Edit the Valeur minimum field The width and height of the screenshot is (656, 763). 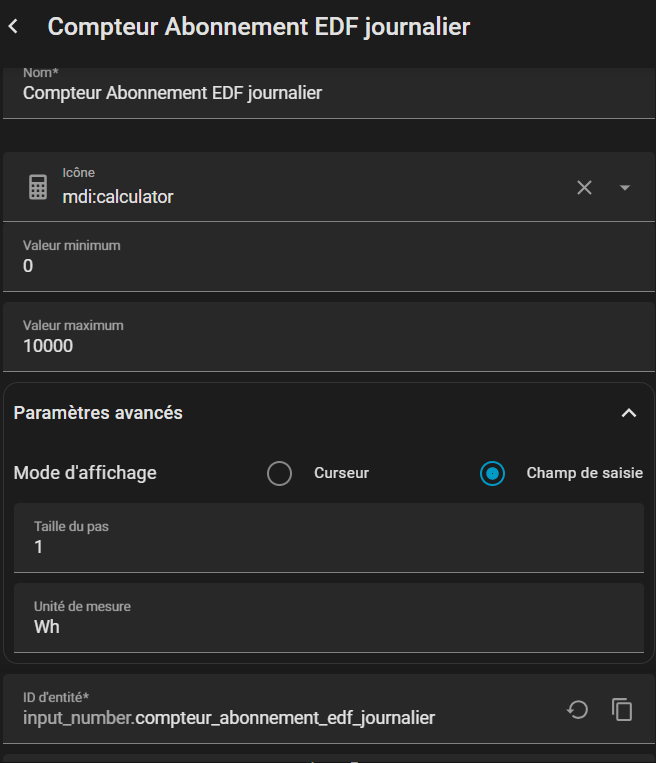(300, 266)
